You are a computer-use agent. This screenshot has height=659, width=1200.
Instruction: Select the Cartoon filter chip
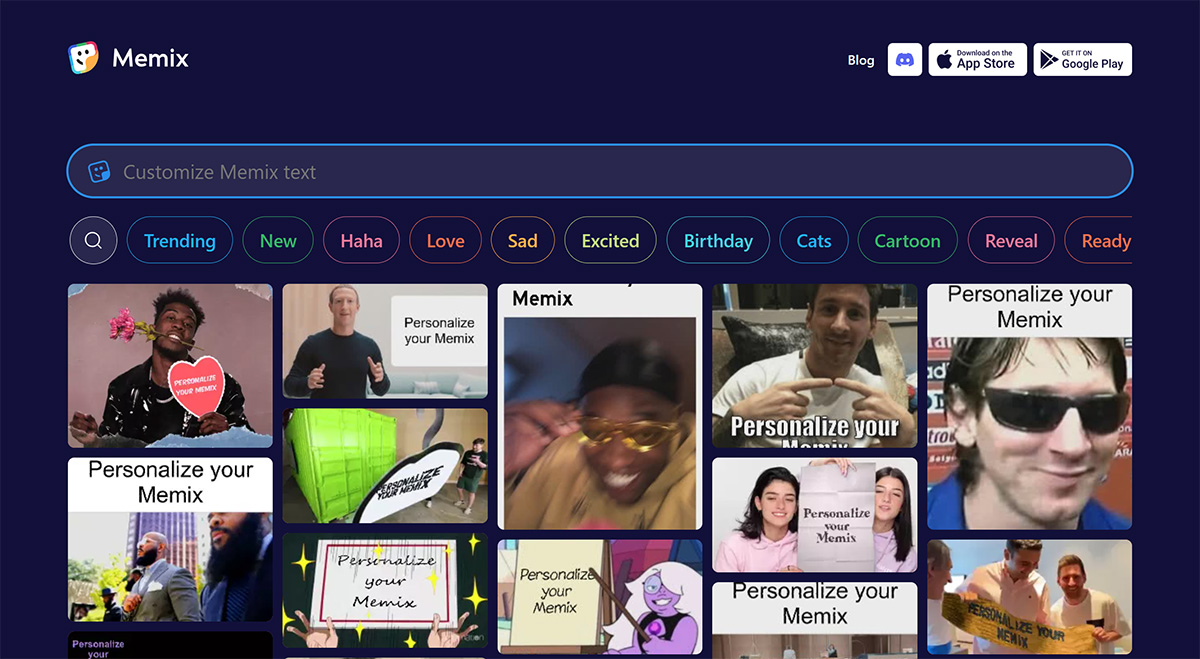[907, 240]
